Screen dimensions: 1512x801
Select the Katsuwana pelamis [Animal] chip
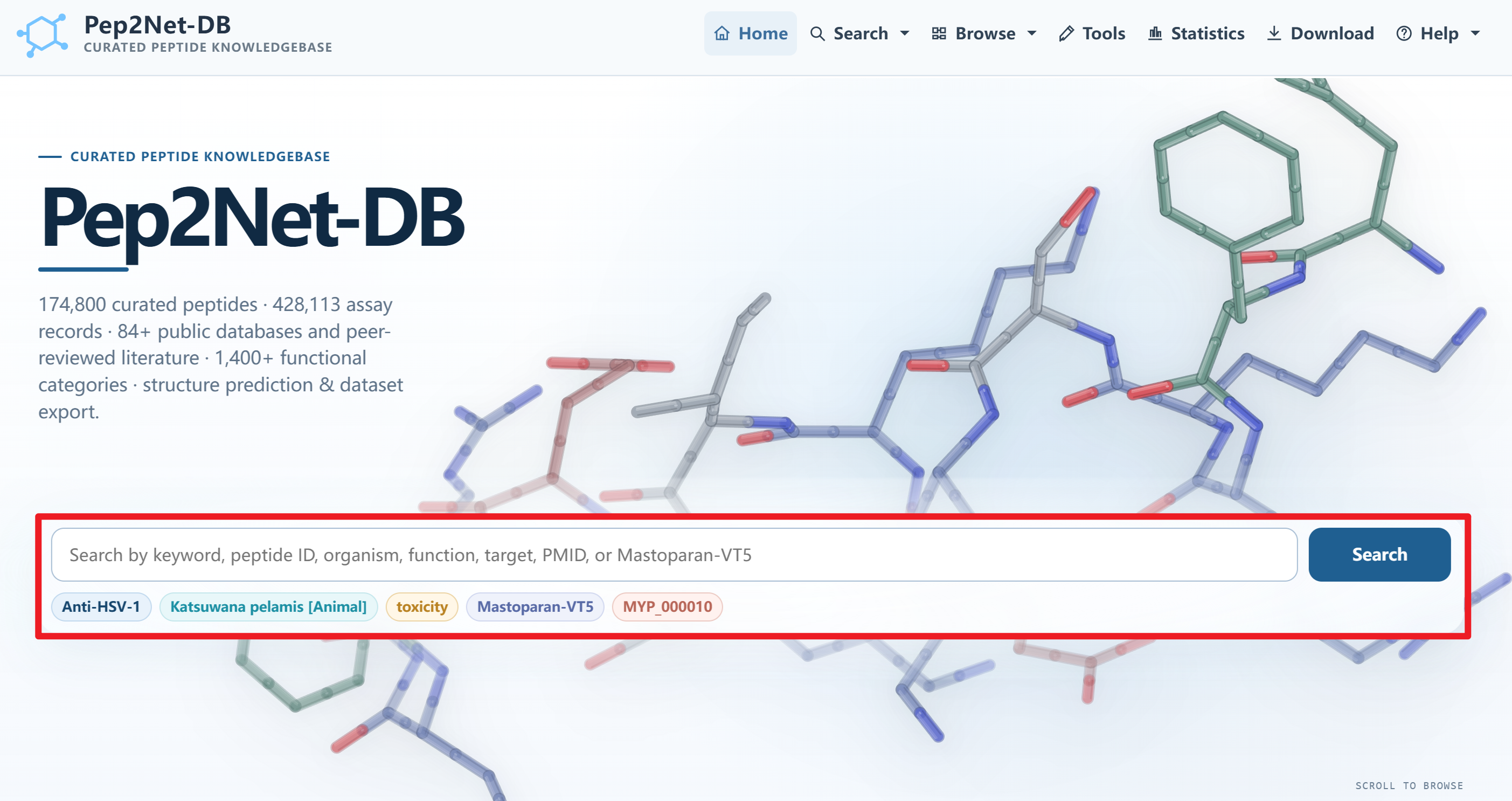pos(268,606)
